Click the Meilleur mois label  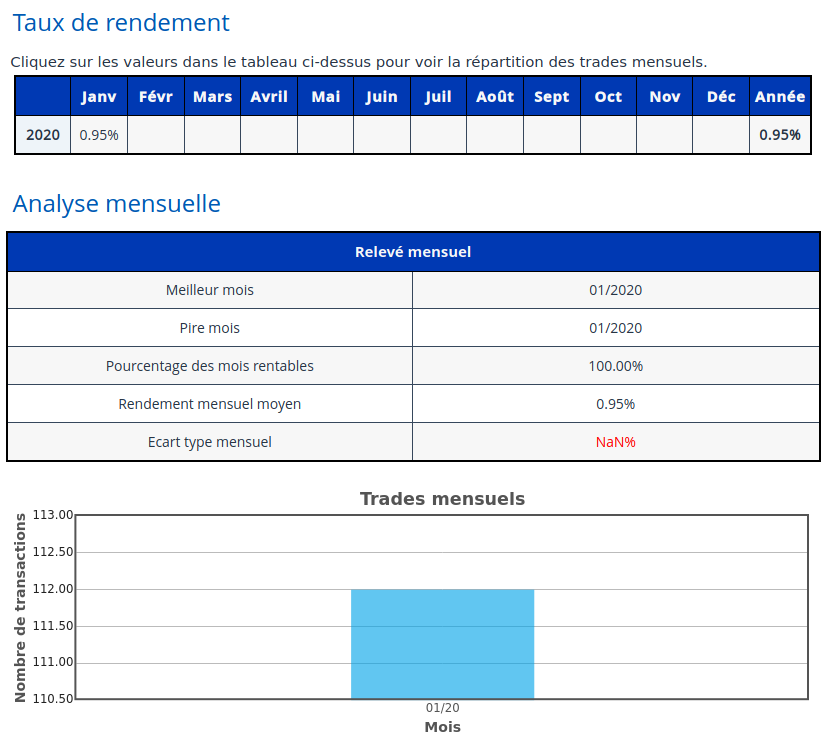point(210,290)
